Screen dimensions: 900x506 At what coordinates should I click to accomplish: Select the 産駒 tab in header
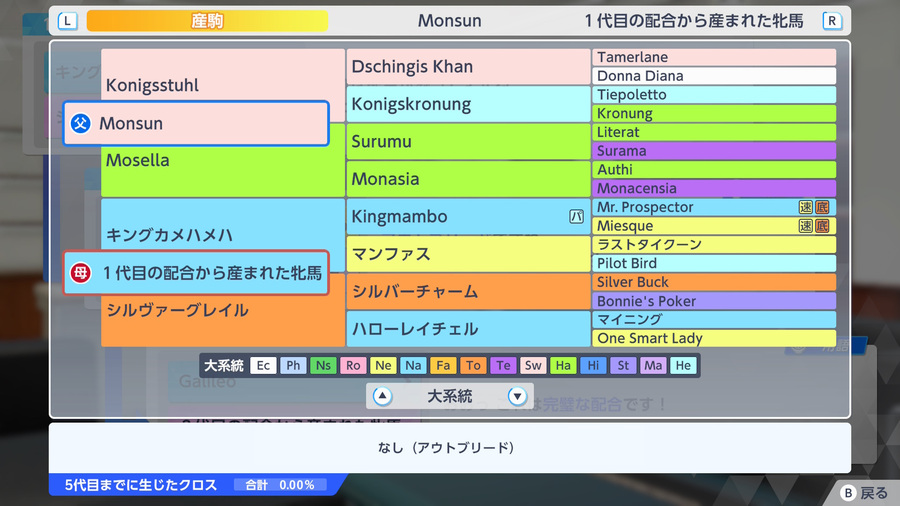[x=207, y=21]
